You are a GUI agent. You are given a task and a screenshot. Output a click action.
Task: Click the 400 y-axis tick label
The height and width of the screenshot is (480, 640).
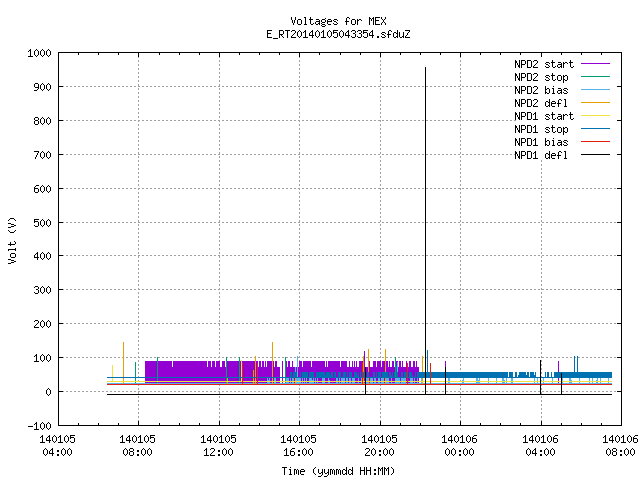42,256
